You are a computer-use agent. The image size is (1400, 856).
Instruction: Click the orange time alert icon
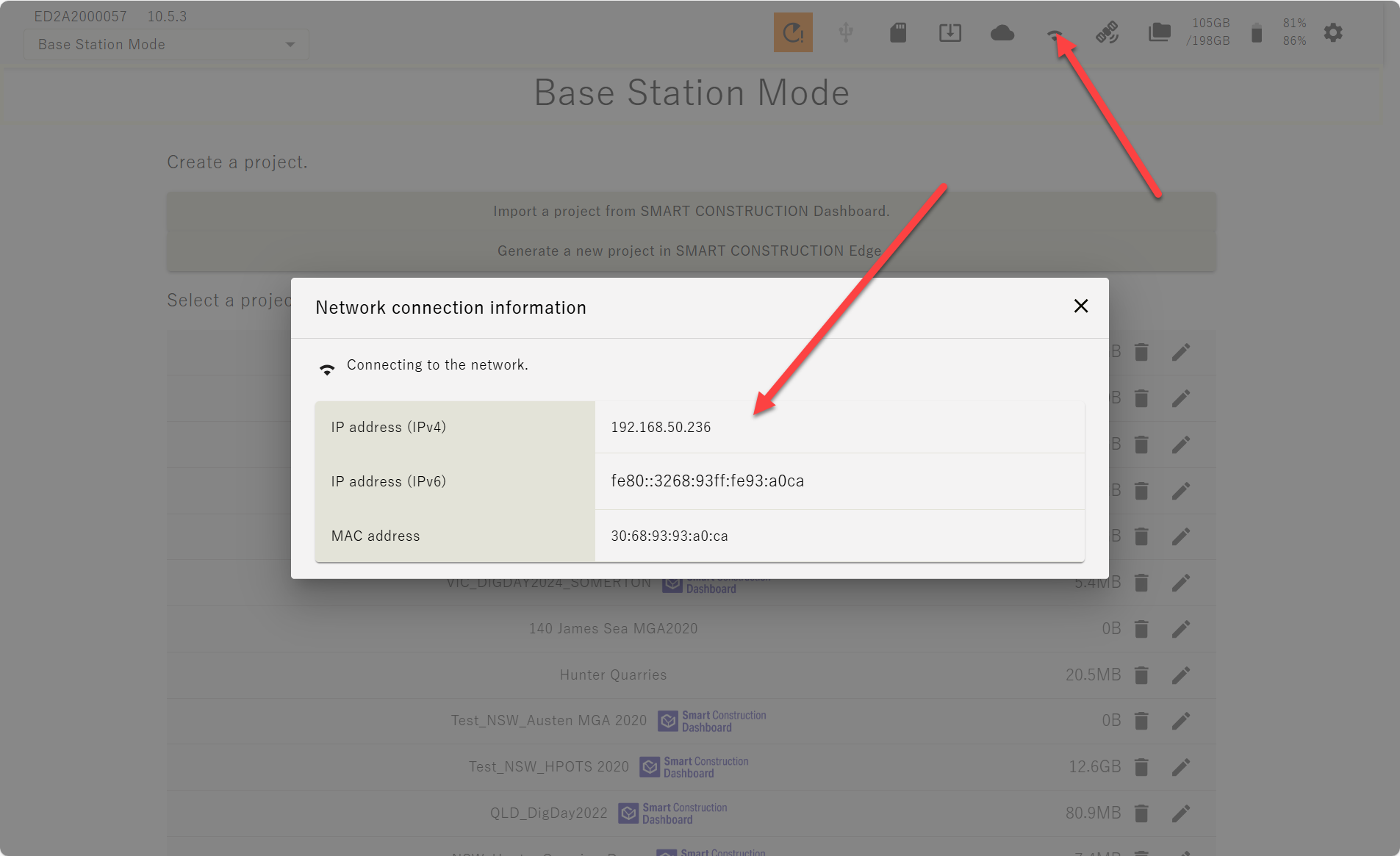793,32
